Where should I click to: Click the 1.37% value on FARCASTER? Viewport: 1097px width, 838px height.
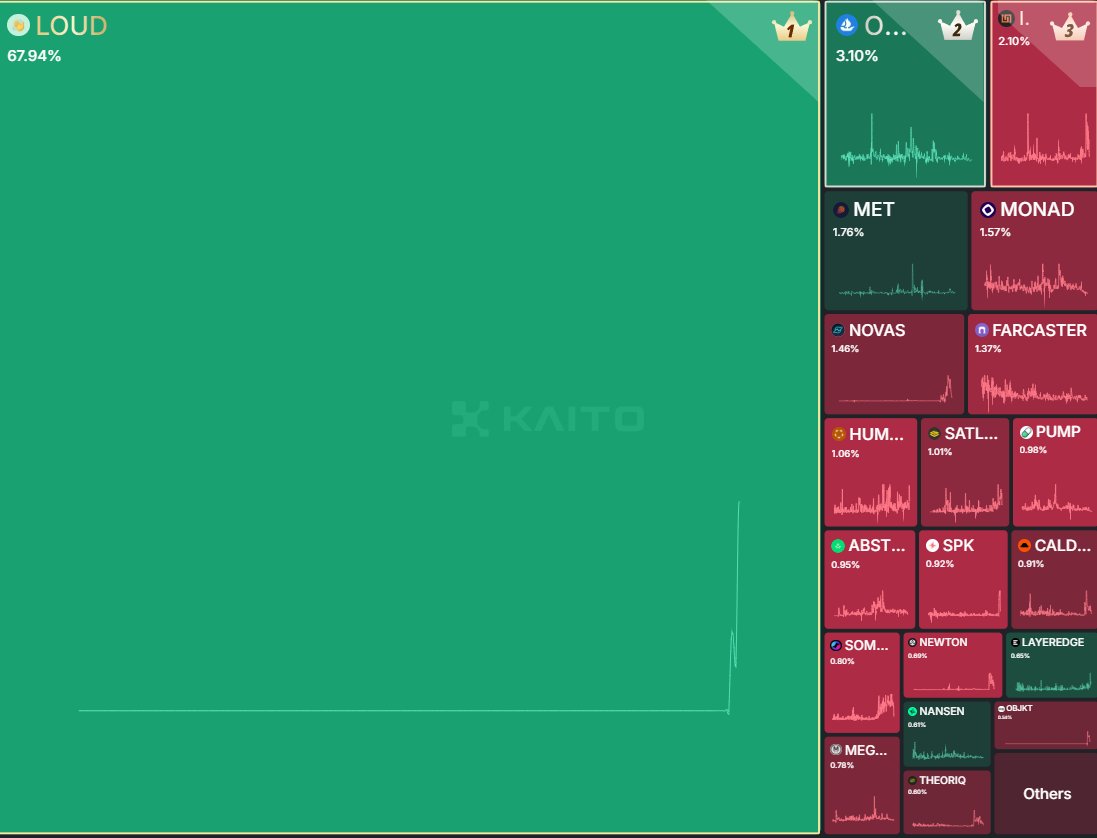click(x=988, y=349)
